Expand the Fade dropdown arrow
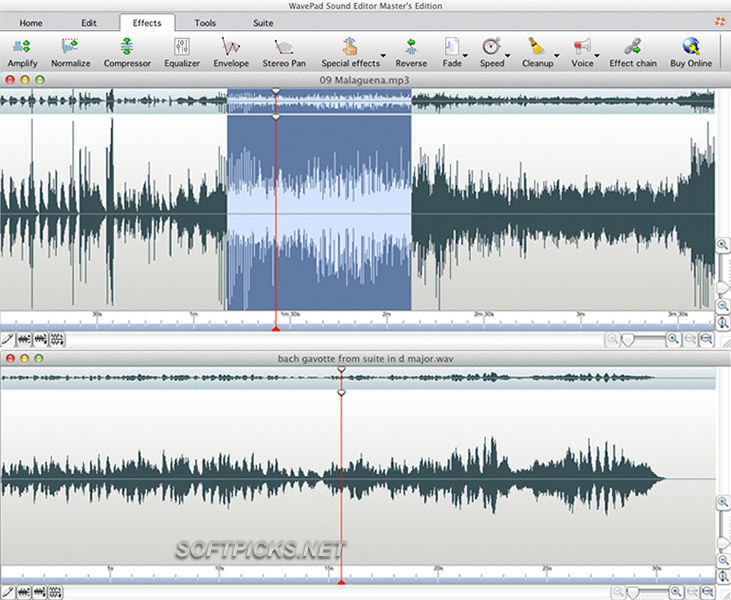This screenshot has height=600, width=731. click(x=465, y=56)
